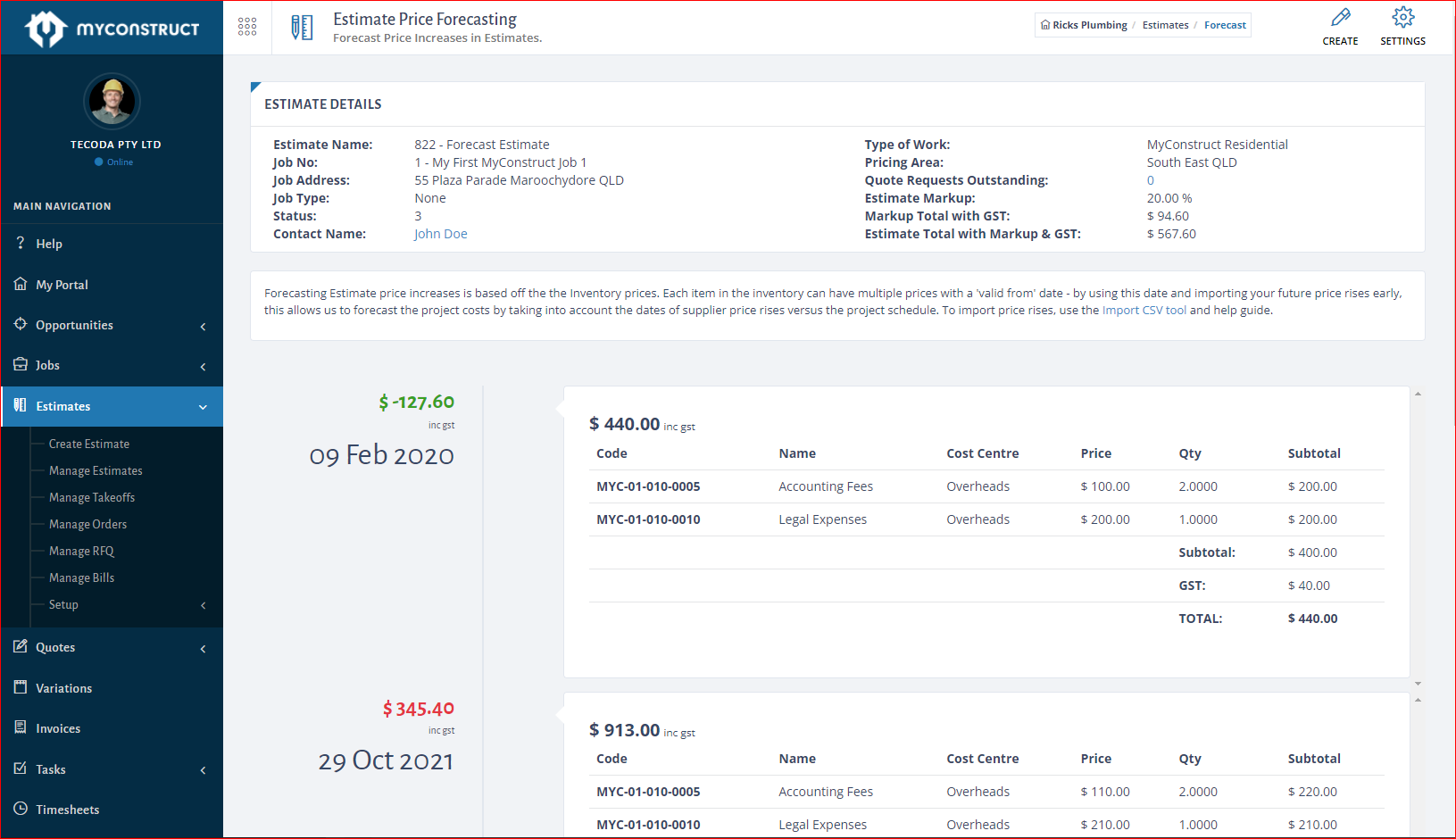Click the Help question mark icon
Screen dimensions: 1456x839
(21, 243)
